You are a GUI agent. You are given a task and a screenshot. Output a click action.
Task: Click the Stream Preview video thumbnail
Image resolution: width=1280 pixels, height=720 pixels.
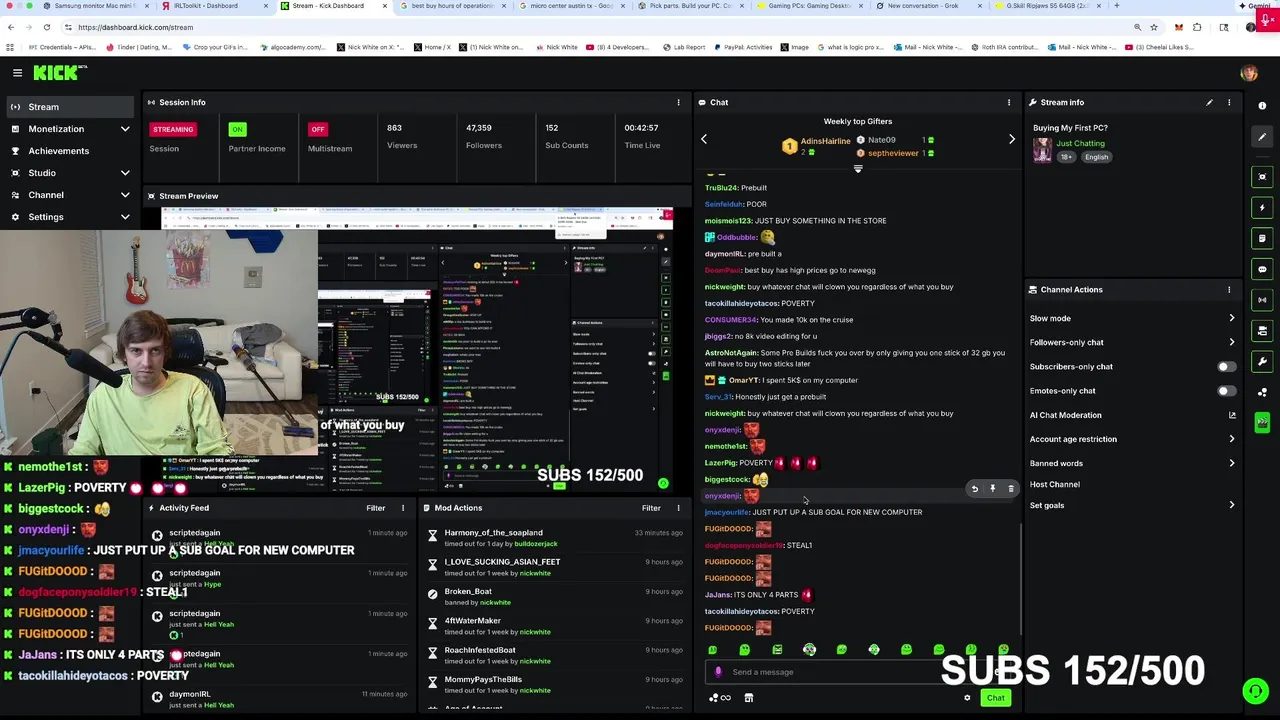tap(418, 348)
